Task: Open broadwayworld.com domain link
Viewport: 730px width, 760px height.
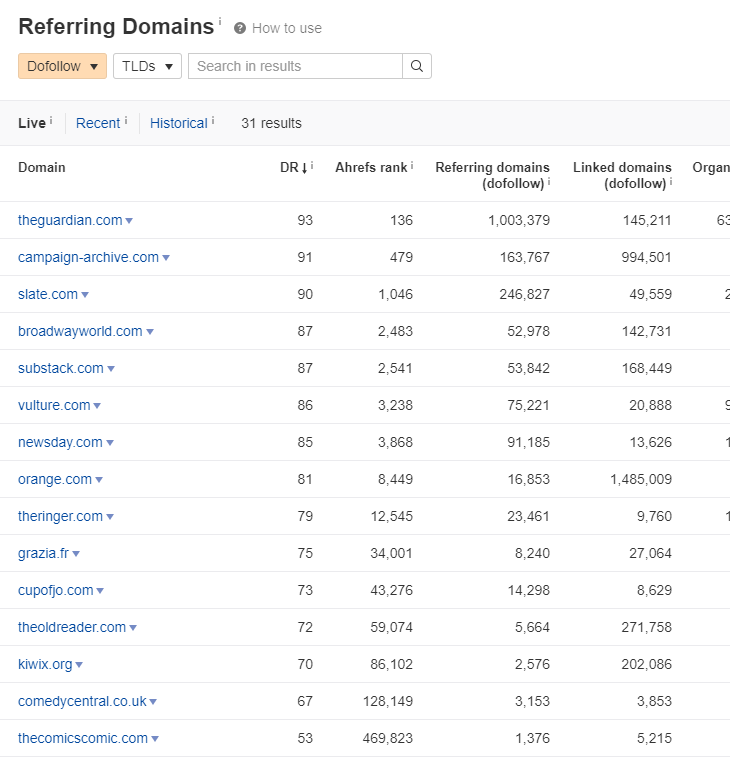Action: (80, 331)
